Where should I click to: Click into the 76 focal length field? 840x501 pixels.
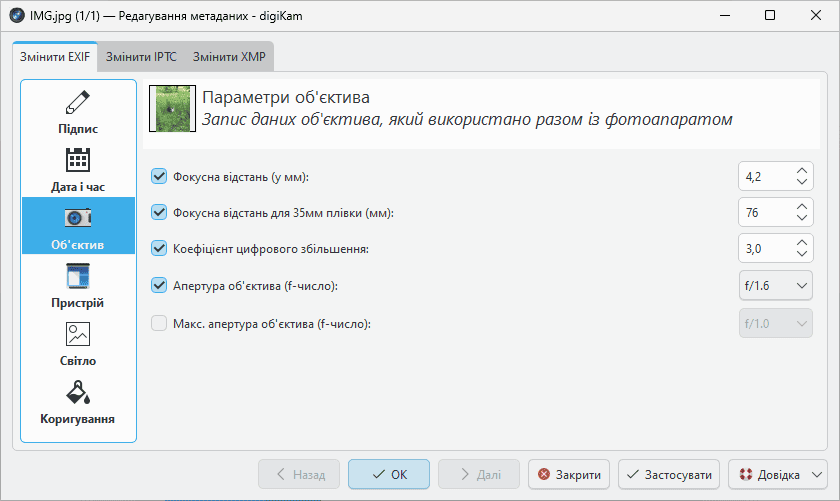(766, 212)
